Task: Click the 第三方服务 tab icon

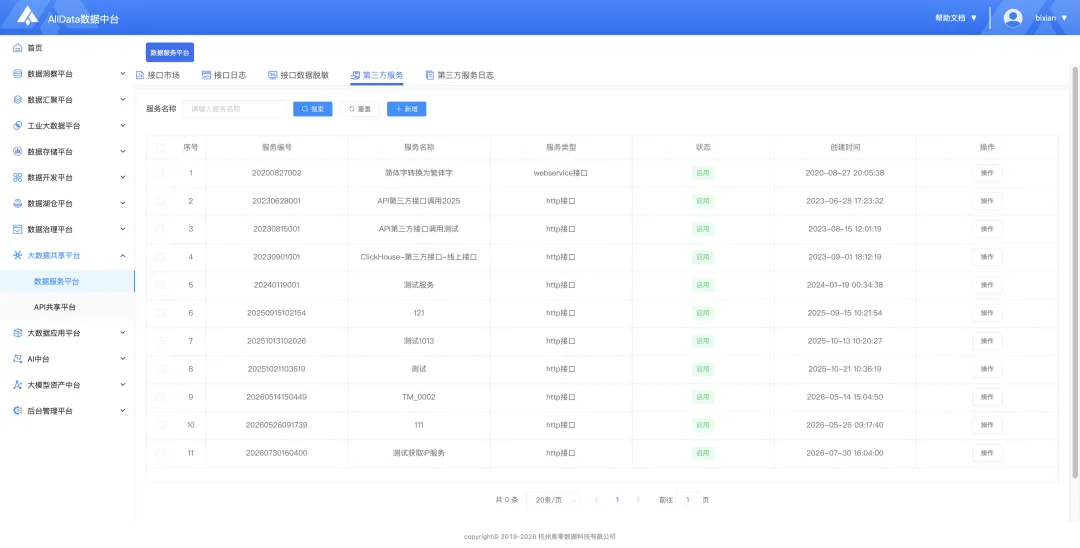Action: pos(355,75)
